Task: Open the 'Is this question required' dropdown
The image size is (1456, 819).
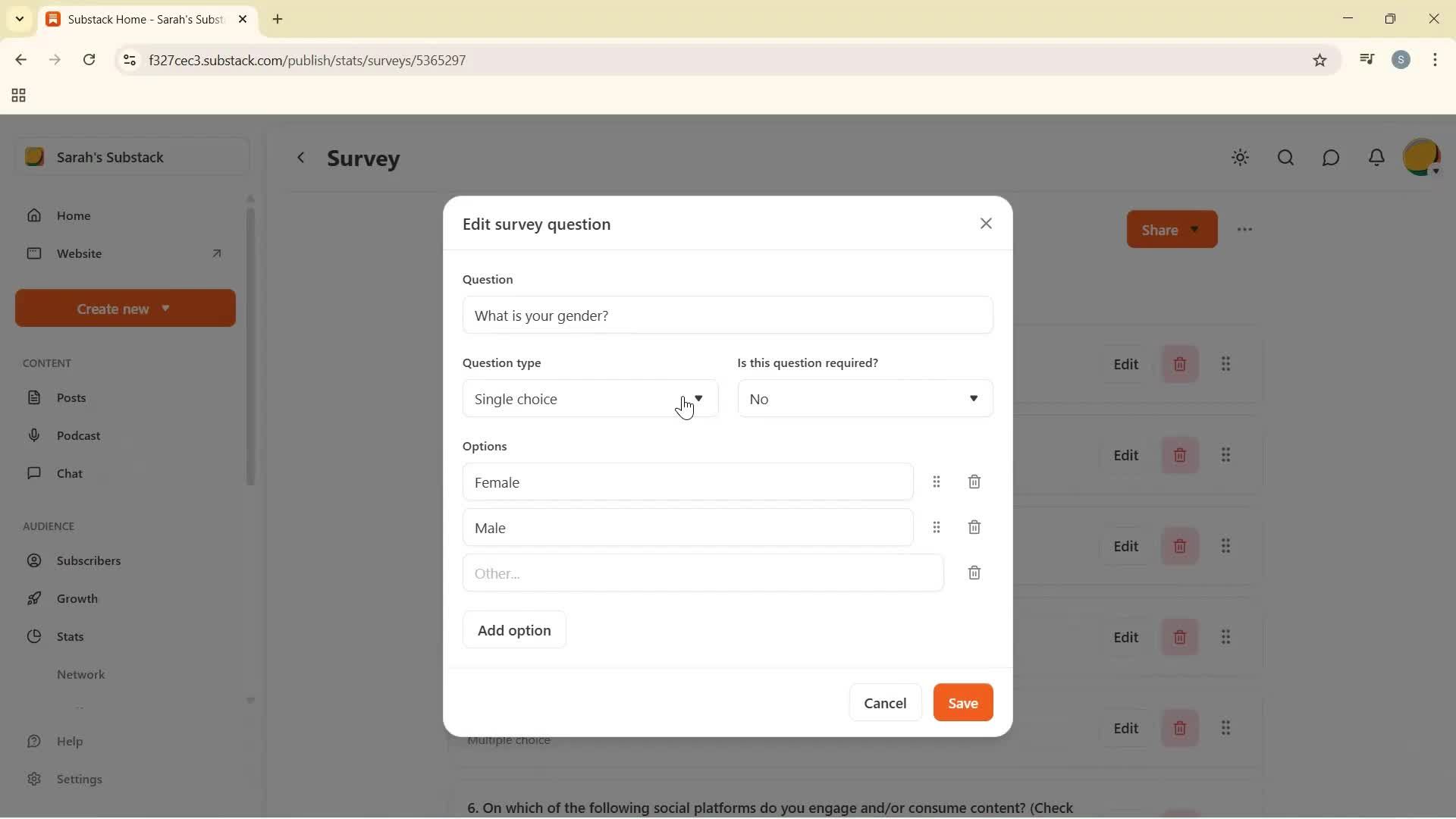Action: pyautogui.click(x=864, y=398)
